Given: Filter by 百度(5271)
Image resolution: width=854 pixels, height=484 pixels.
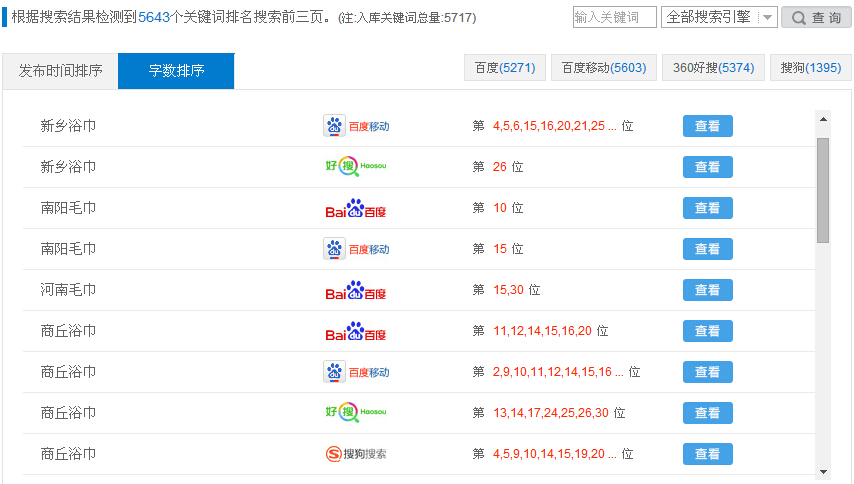Looking at the screenshot, I should point(505,68).
